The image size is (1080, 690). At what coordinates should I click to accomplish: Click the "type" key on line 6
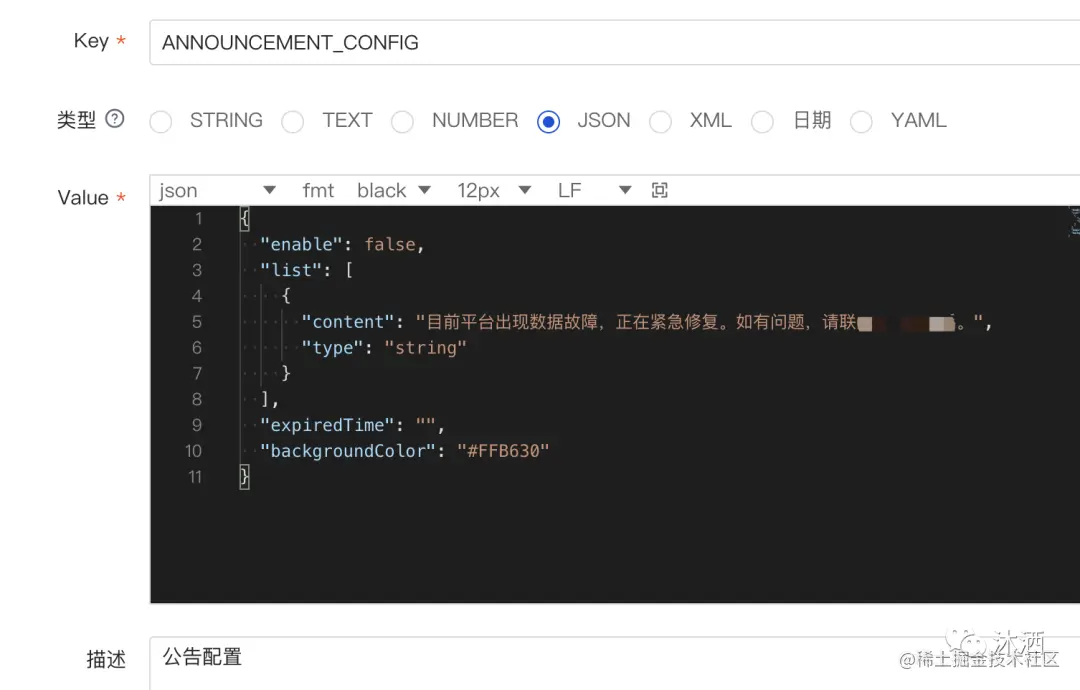[x=332, y=348]
